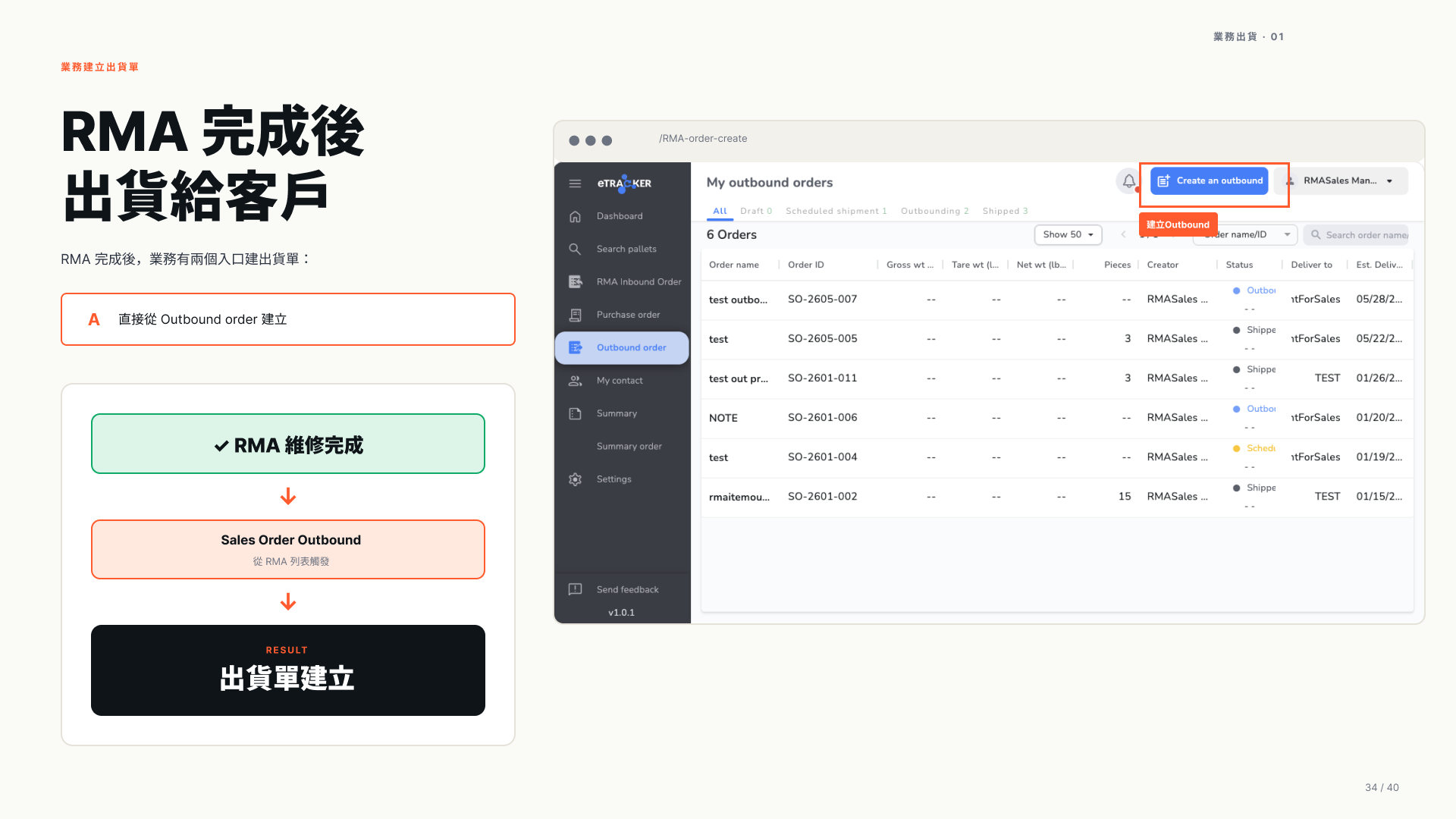Click the /RMA-order-create address bar text

point(703,139)
